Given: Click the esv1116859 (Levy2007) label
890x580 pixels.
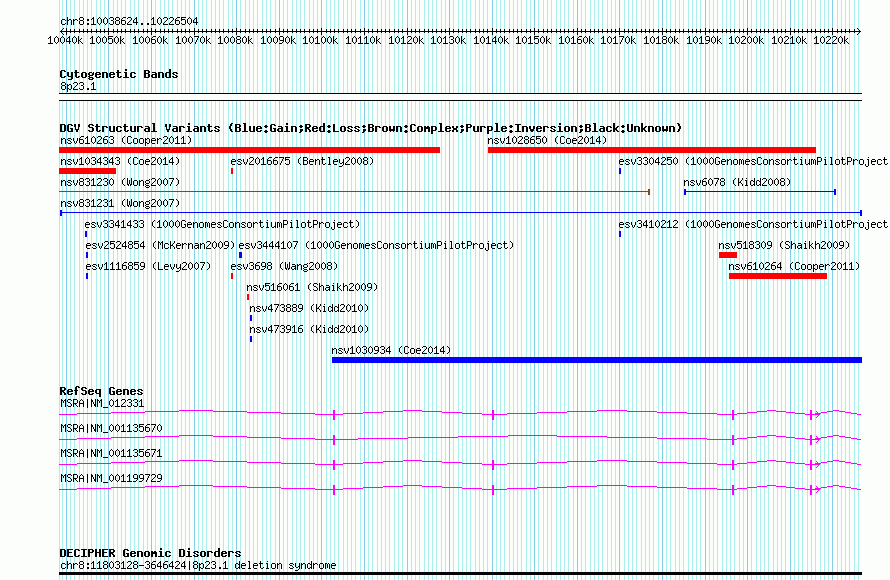Looking at the screenshot, I should (x=148, y=266).
